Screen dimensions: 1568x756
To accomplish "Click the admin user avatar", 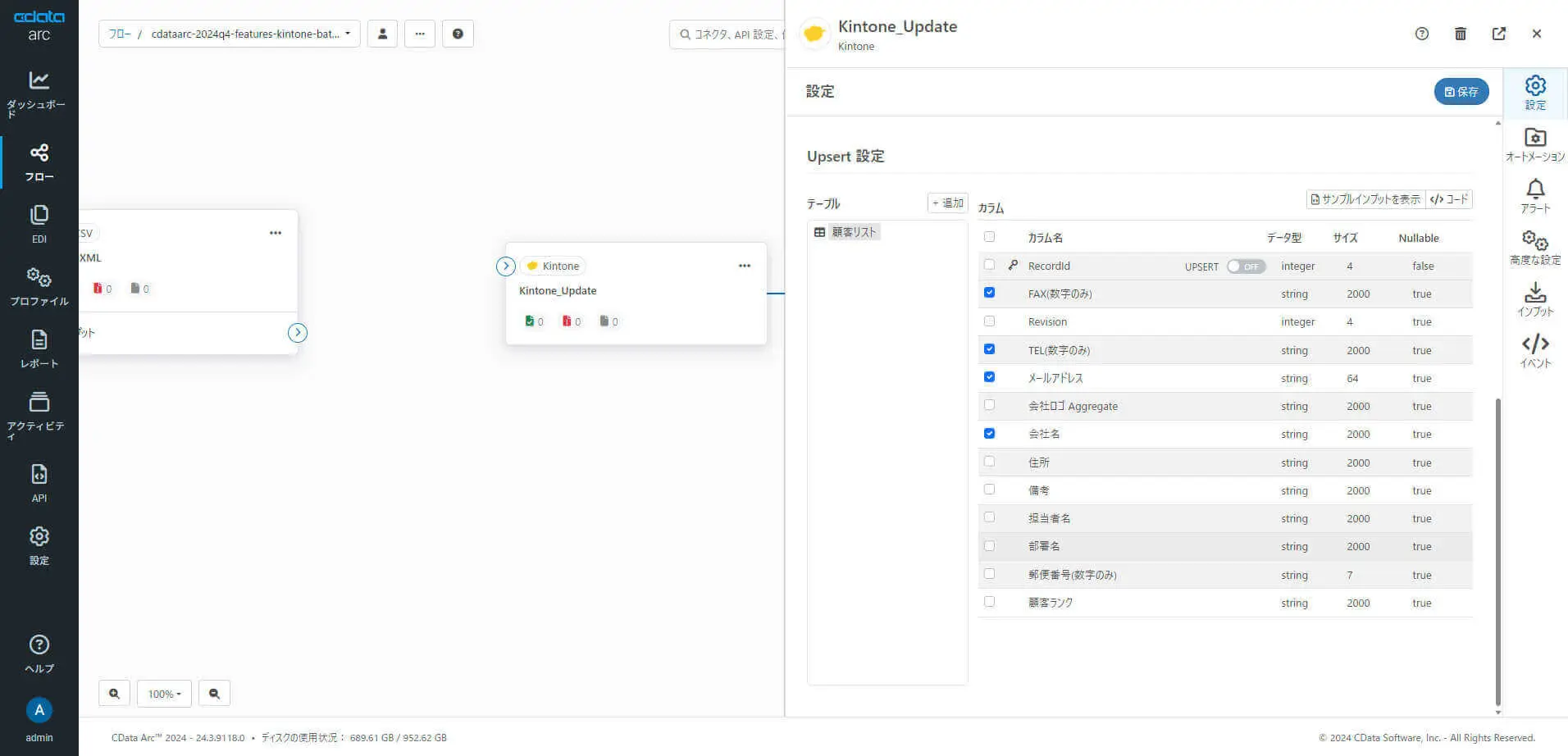I will 39,710.
